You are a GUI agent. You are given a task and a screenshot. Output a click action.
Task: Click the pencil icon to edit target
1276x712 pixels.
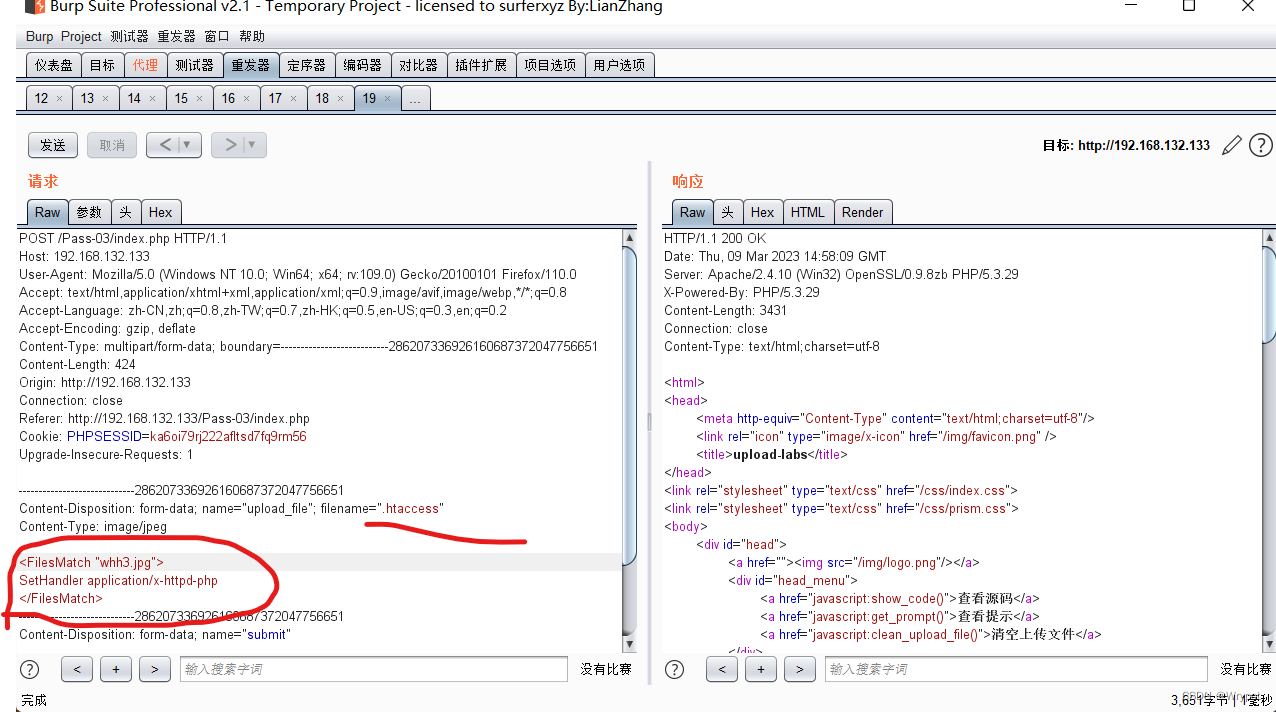point(1231,145)
